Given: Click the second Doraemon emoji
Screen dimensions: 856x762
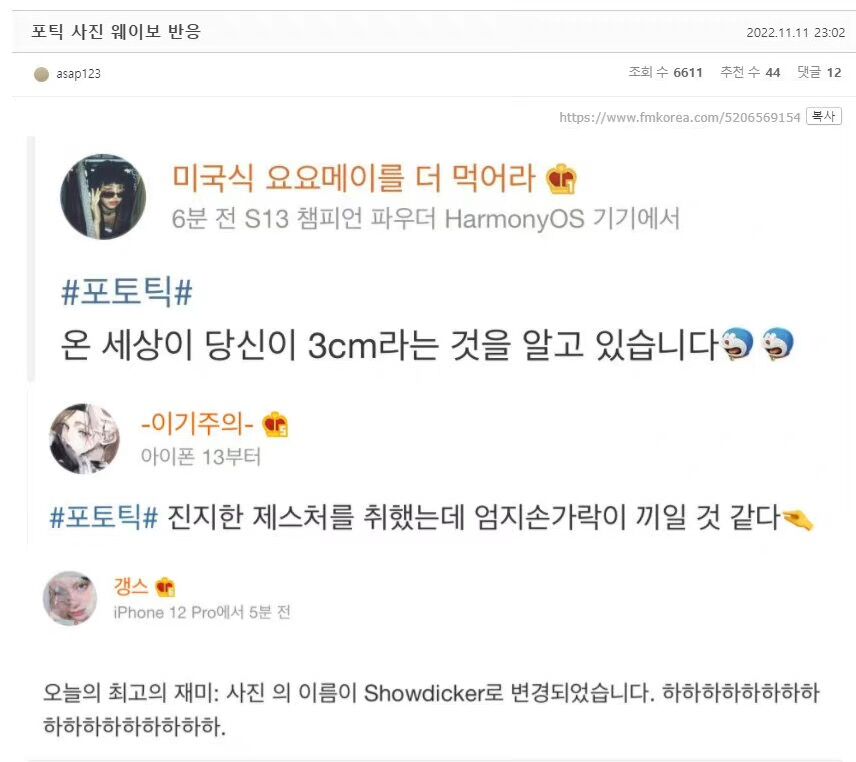Looking at the screenshot, I should pos(777,344).
